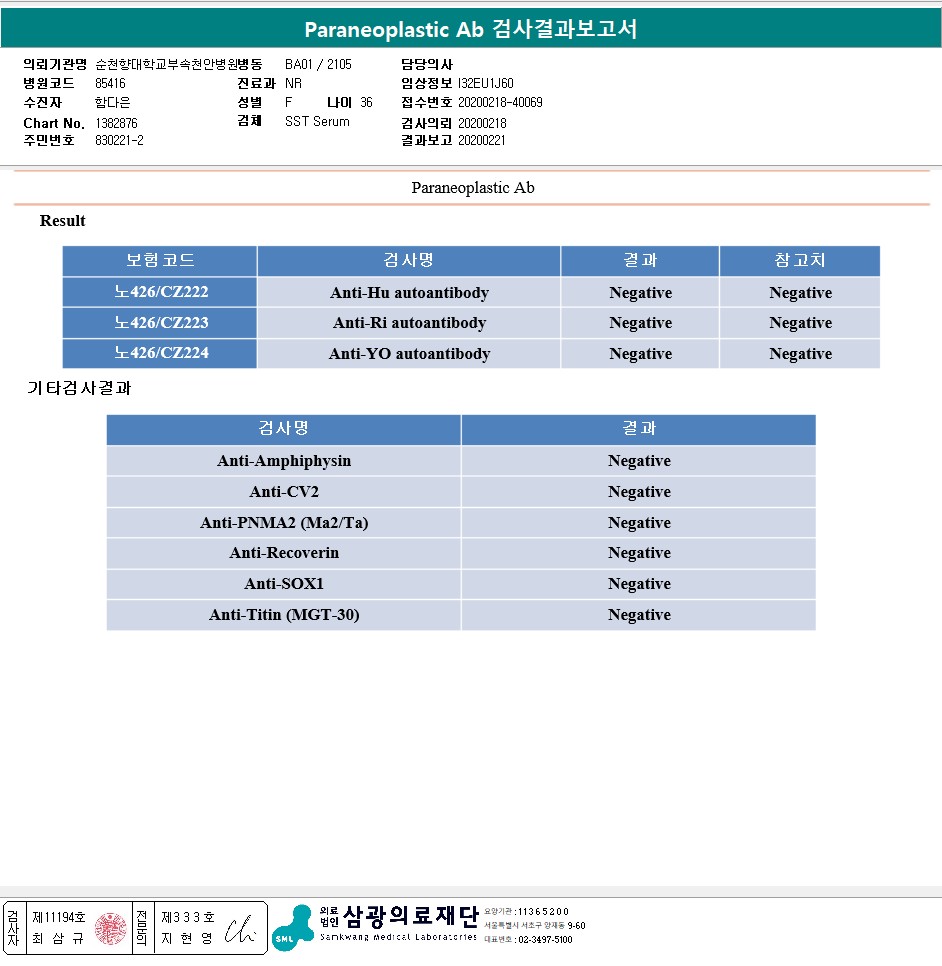Click the Anti-CV2 row name

[x=284, y=492]
